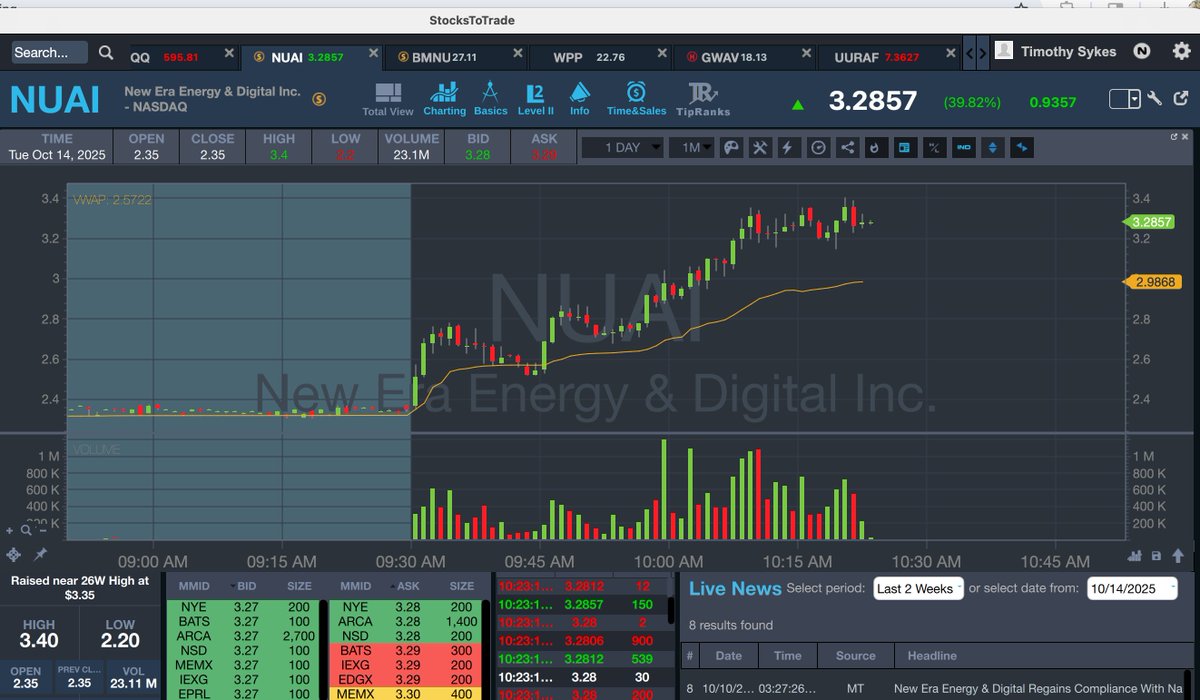This screenshot has height=700, width=1200.
Task: Open the 1M interval dropdown
Action: point(691,148)
